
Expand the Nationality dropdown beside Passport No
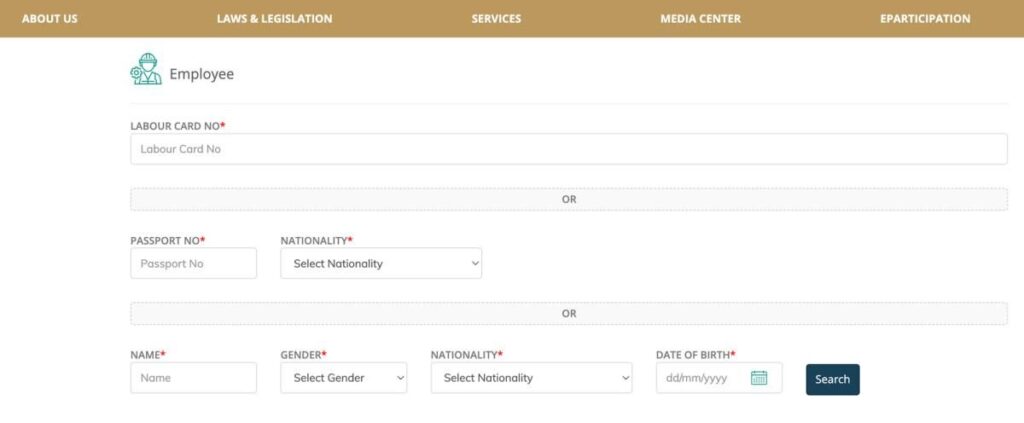click(x=381, y=264)
